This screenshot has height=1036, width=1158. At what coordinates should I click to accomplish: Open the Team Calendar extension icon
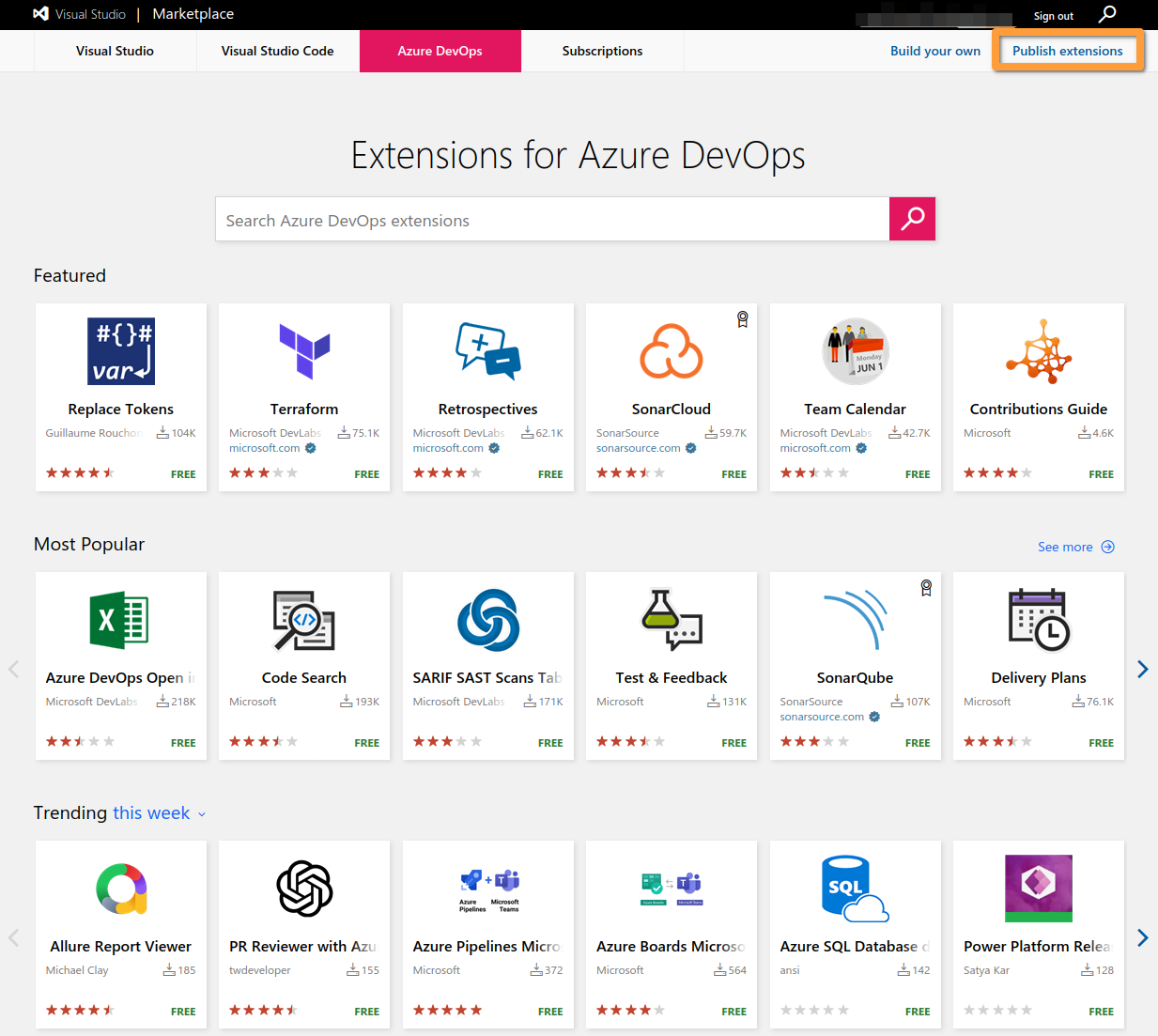pyautogui.click(x=856, y=351)
